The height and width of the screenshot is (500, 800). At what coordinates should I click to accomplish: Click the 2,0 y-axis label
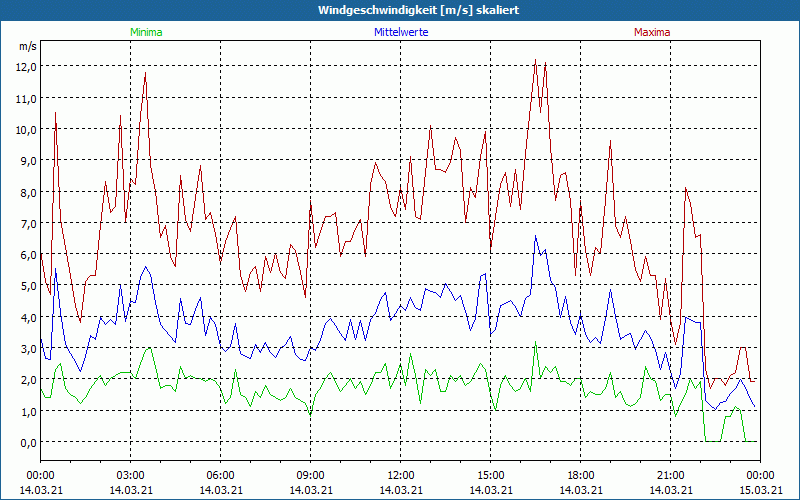(x=30, y=380)
